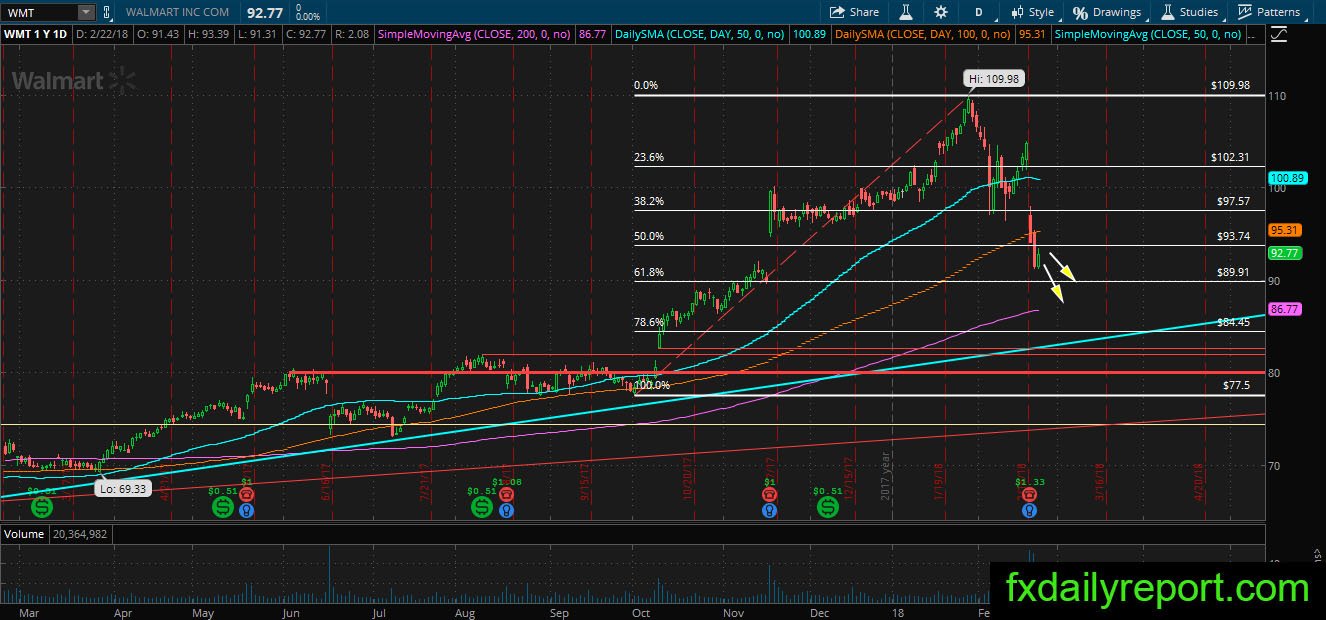Viewport: 1326px width, 620px height.
Task: Click the green dividend icon in December
Action: pos(827,508)
